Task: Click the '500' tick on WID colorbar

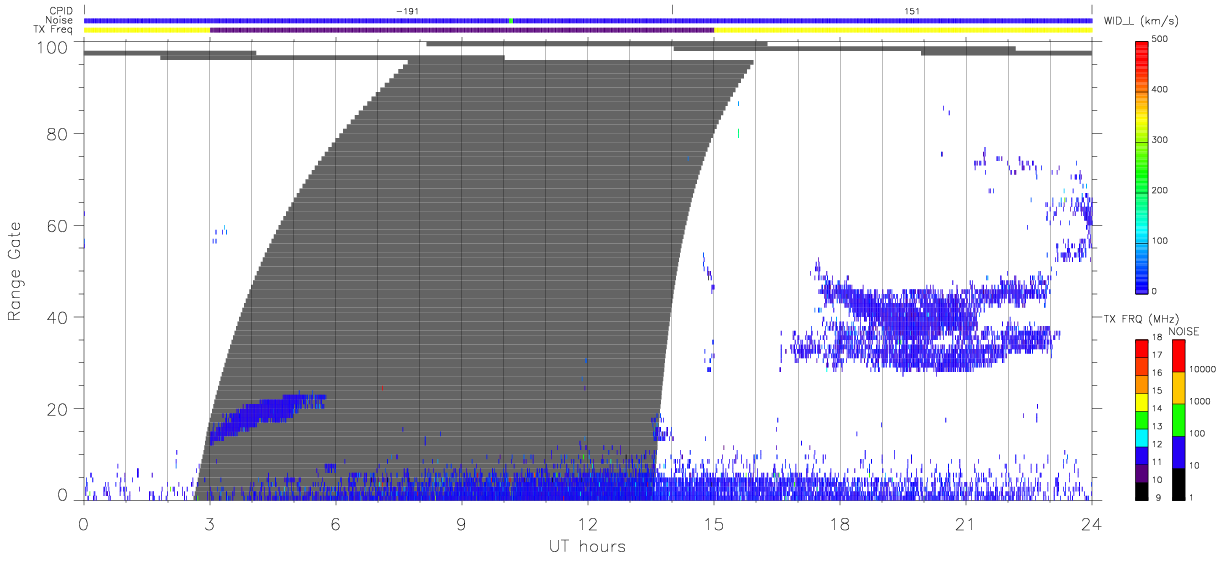Action: 1161,41
